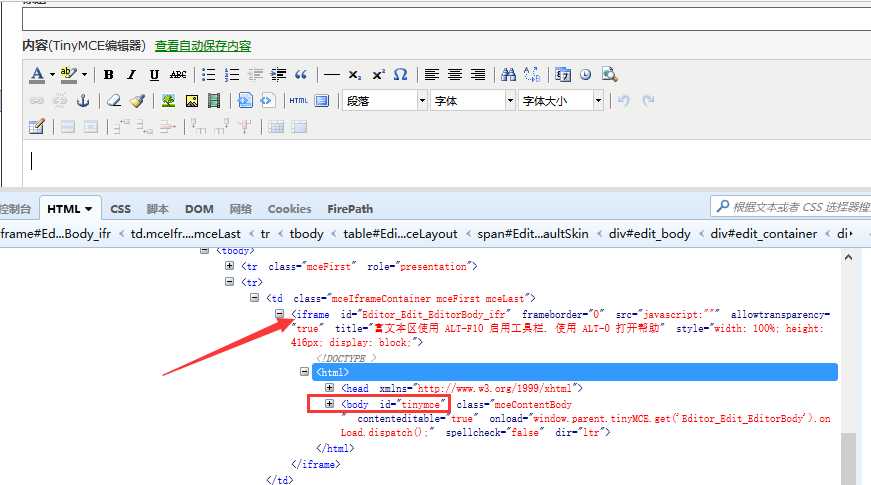Collapse the html node
Screen dimensions: 871x485
304,371
